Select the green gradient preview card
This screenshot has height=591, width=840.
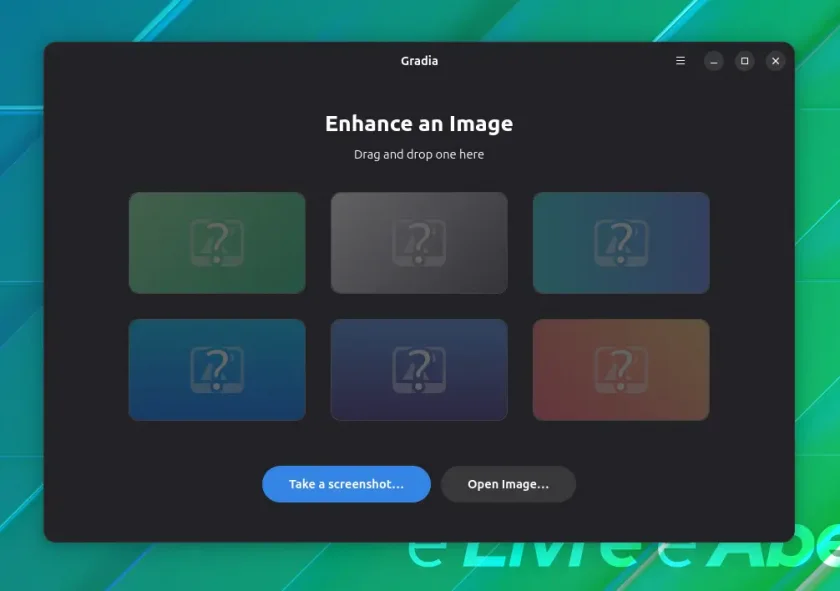[217, 243]
